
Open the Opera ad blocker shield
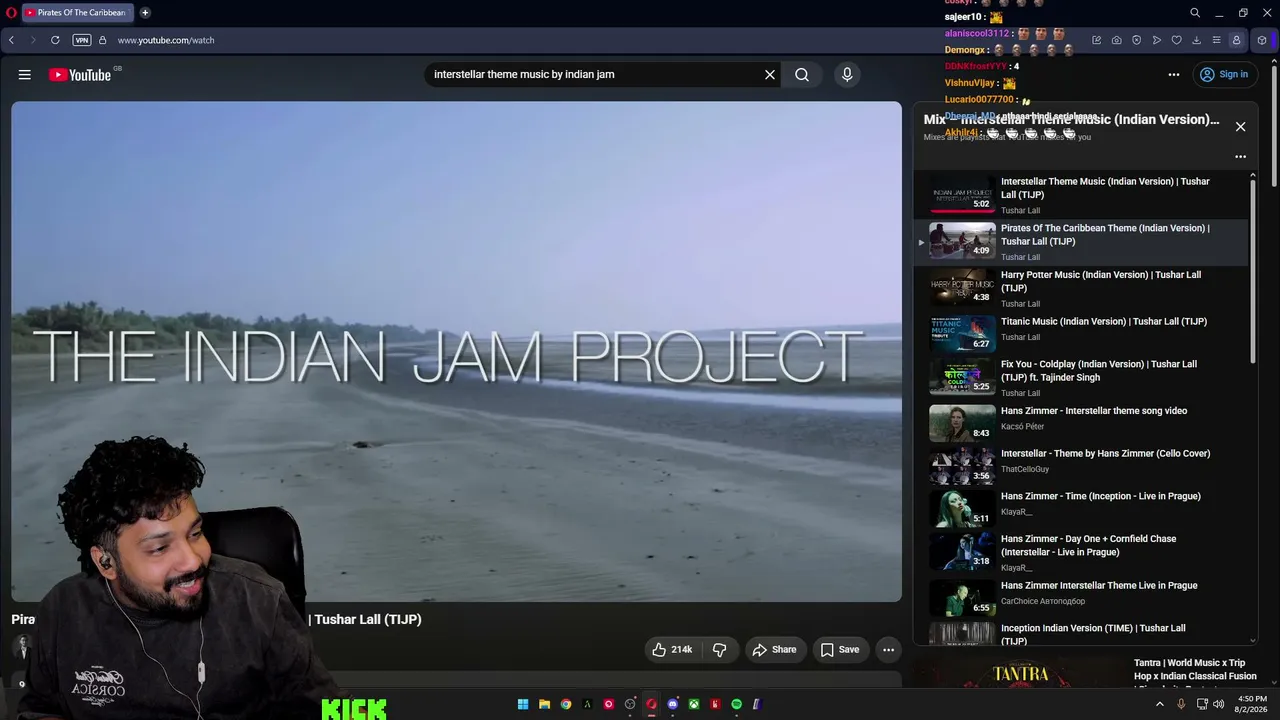click(x=1137, y=40)
